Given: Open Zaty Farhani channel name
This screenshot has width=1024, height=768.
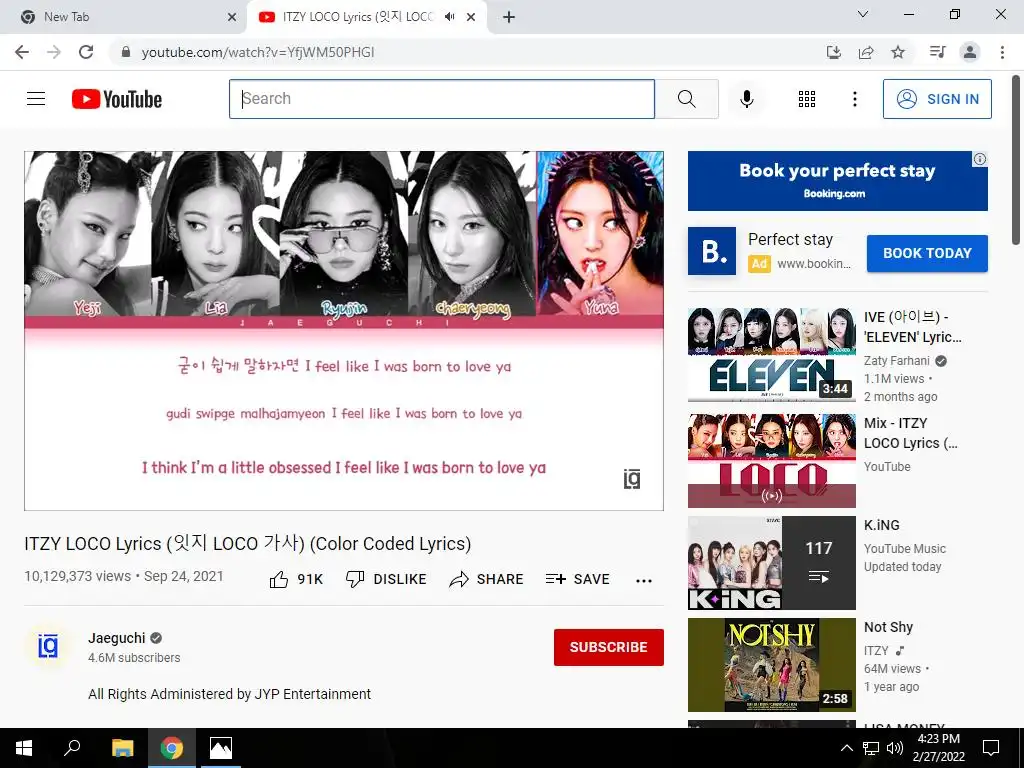Looking at the screenshot, I should [x=897, y=360].
